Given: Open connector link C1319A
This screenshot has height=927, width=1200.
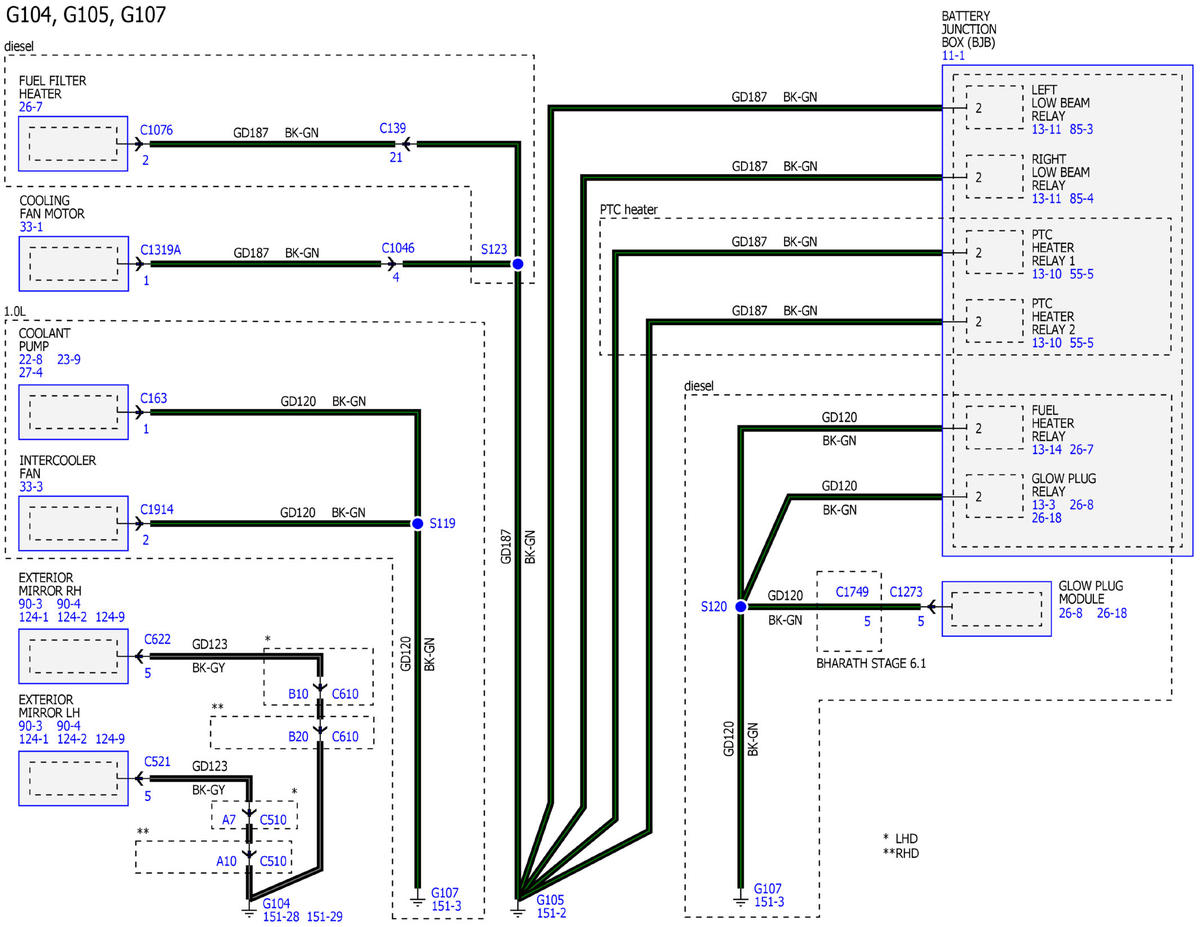Looking at the screenshot, I should (x=160, y=250).
